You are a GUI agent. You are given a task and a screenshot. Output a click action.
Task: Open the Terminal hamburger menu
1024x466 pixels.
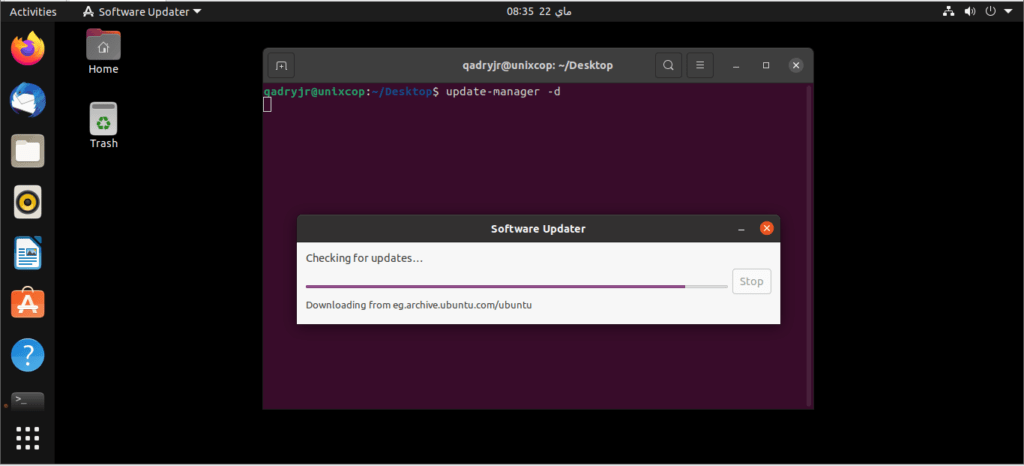click(700, 65)
